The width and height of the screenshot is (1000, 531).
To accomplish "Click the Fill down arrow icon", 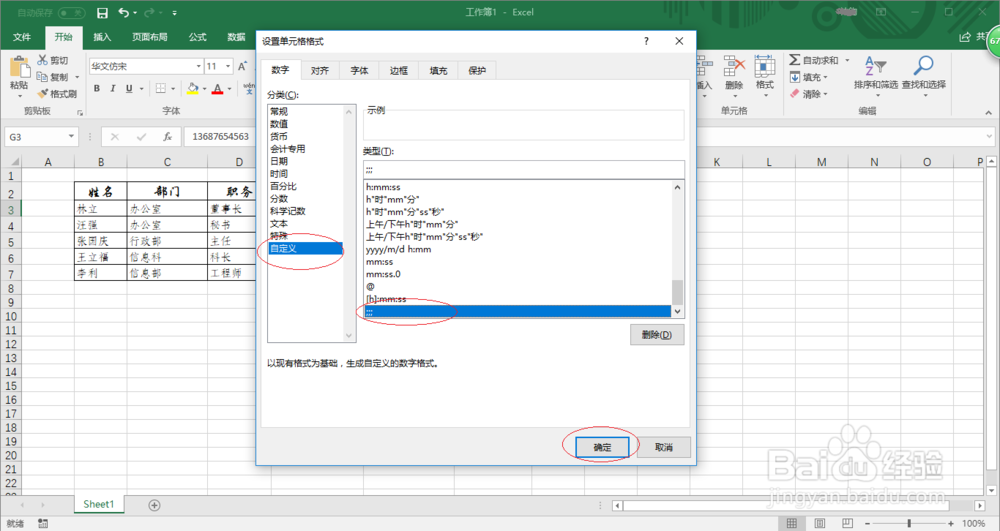I will [x=795, y=77].
